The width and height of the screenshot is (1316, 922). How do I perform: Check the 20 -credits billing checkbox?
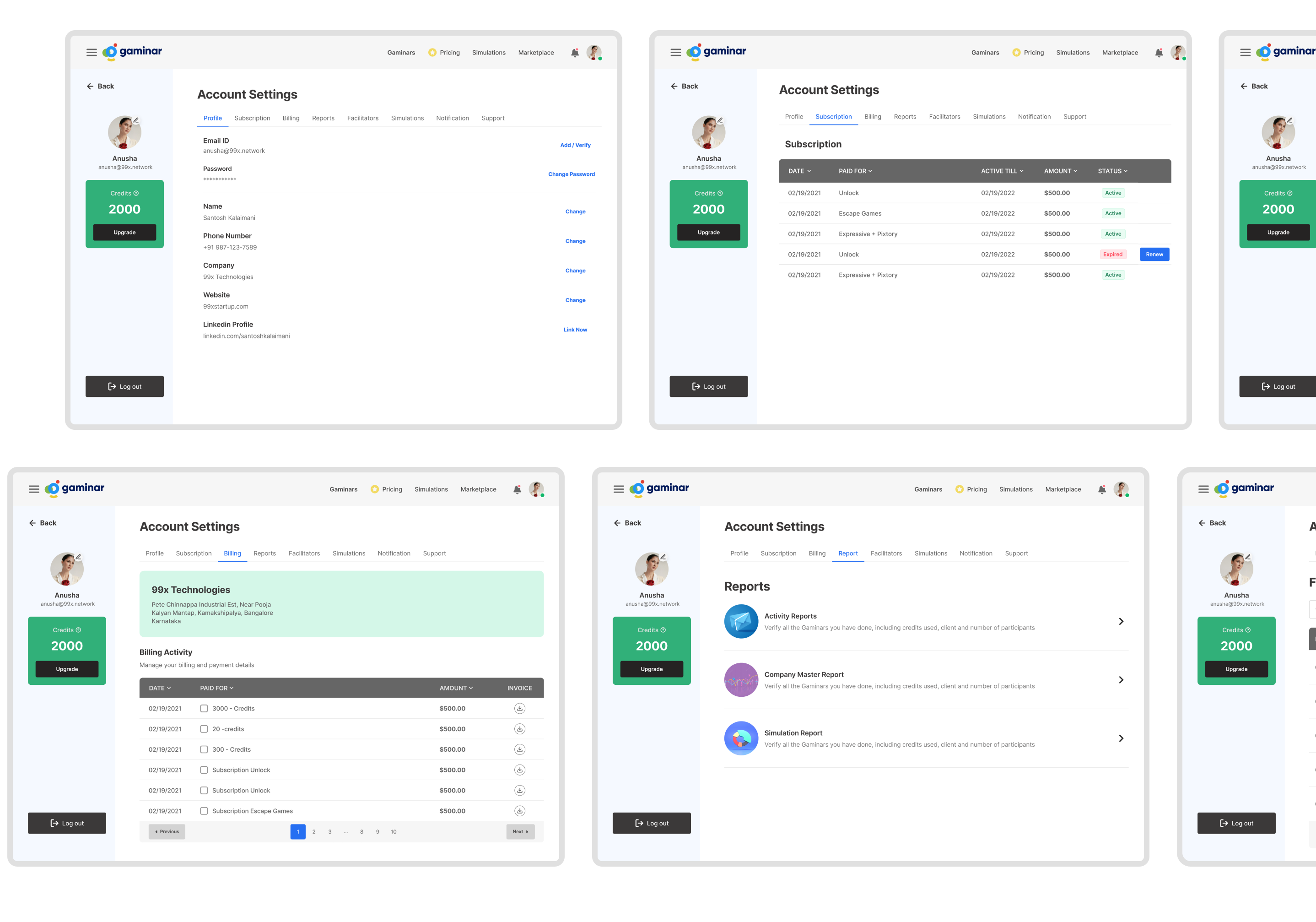[x=204, y=729]
